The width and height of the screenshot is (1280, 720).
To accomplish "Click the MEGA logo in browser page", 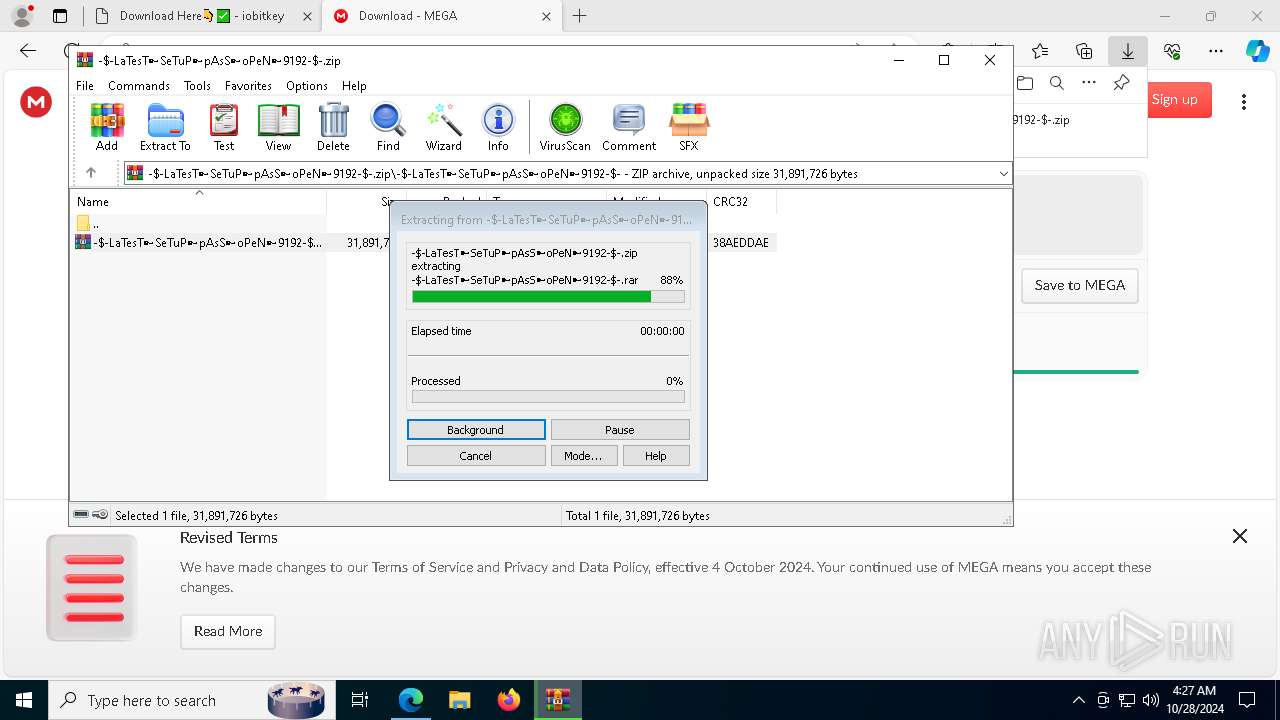I will coord(36,101).
